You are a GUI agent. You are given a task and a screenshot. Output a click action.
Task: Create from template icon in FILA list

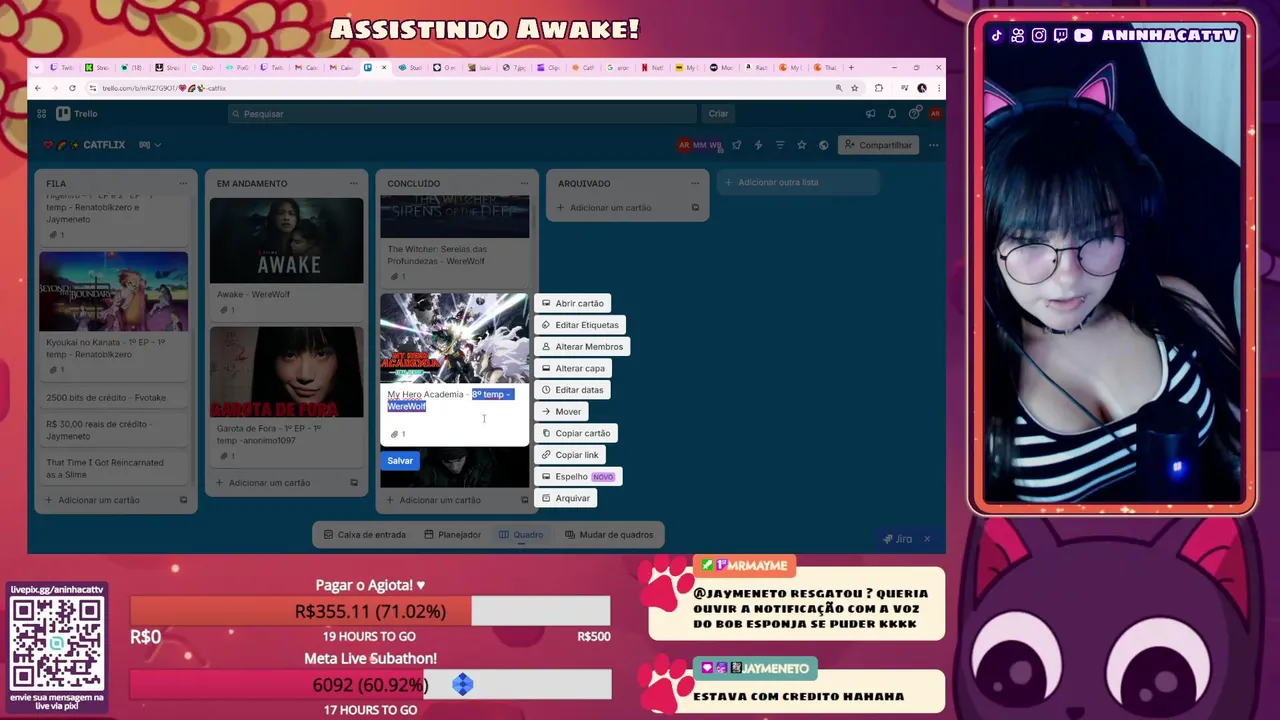tap(183, 500)
